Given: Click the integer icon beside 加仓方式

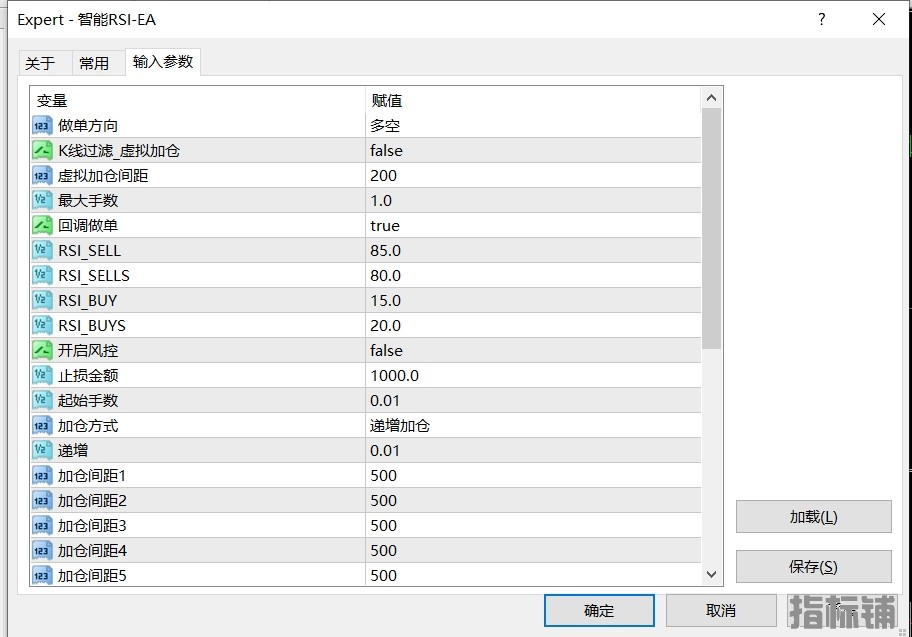Looking at the screenshot, I should (x=42, y=425).
